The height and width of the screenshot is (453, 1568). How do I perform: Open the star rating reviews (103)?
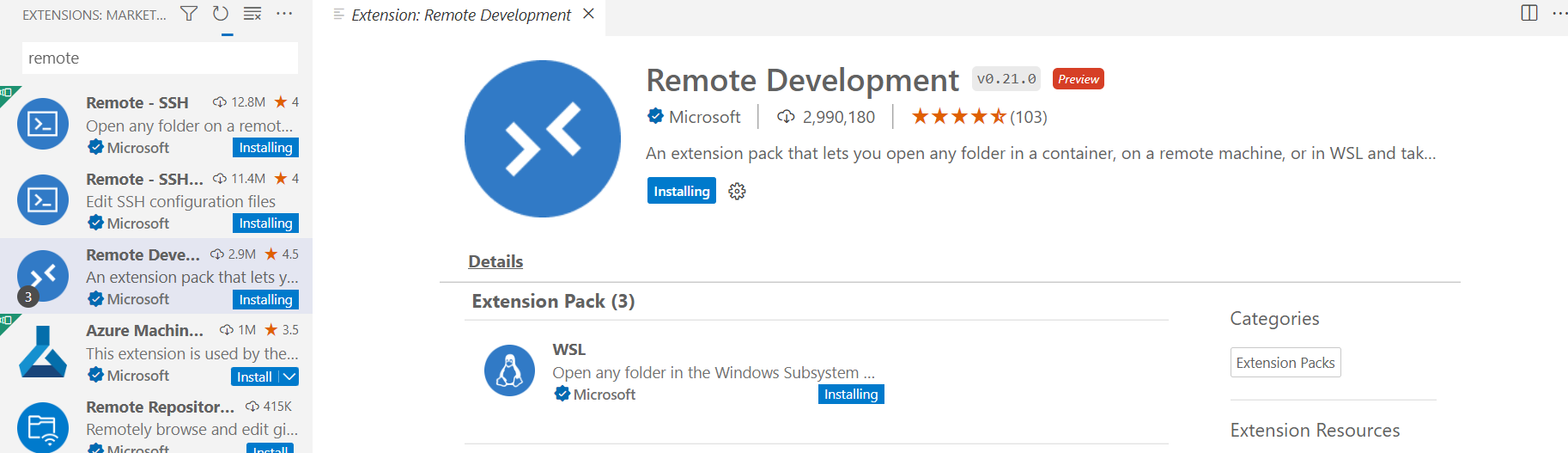979,117
